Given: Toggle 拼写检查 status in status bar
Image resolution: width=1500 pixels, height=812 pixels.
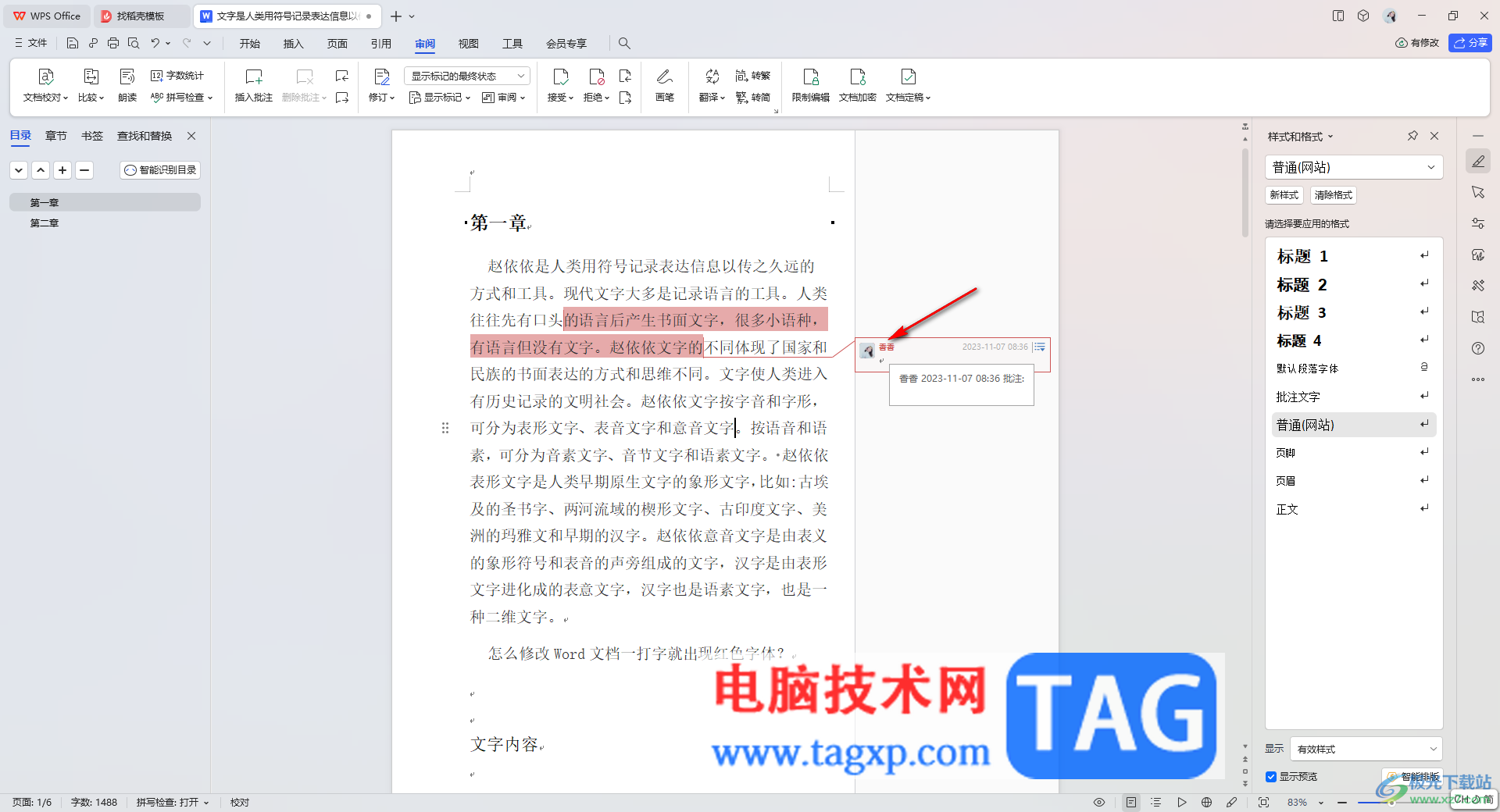Looking at the screenshot, I should (x=173, y=802).
